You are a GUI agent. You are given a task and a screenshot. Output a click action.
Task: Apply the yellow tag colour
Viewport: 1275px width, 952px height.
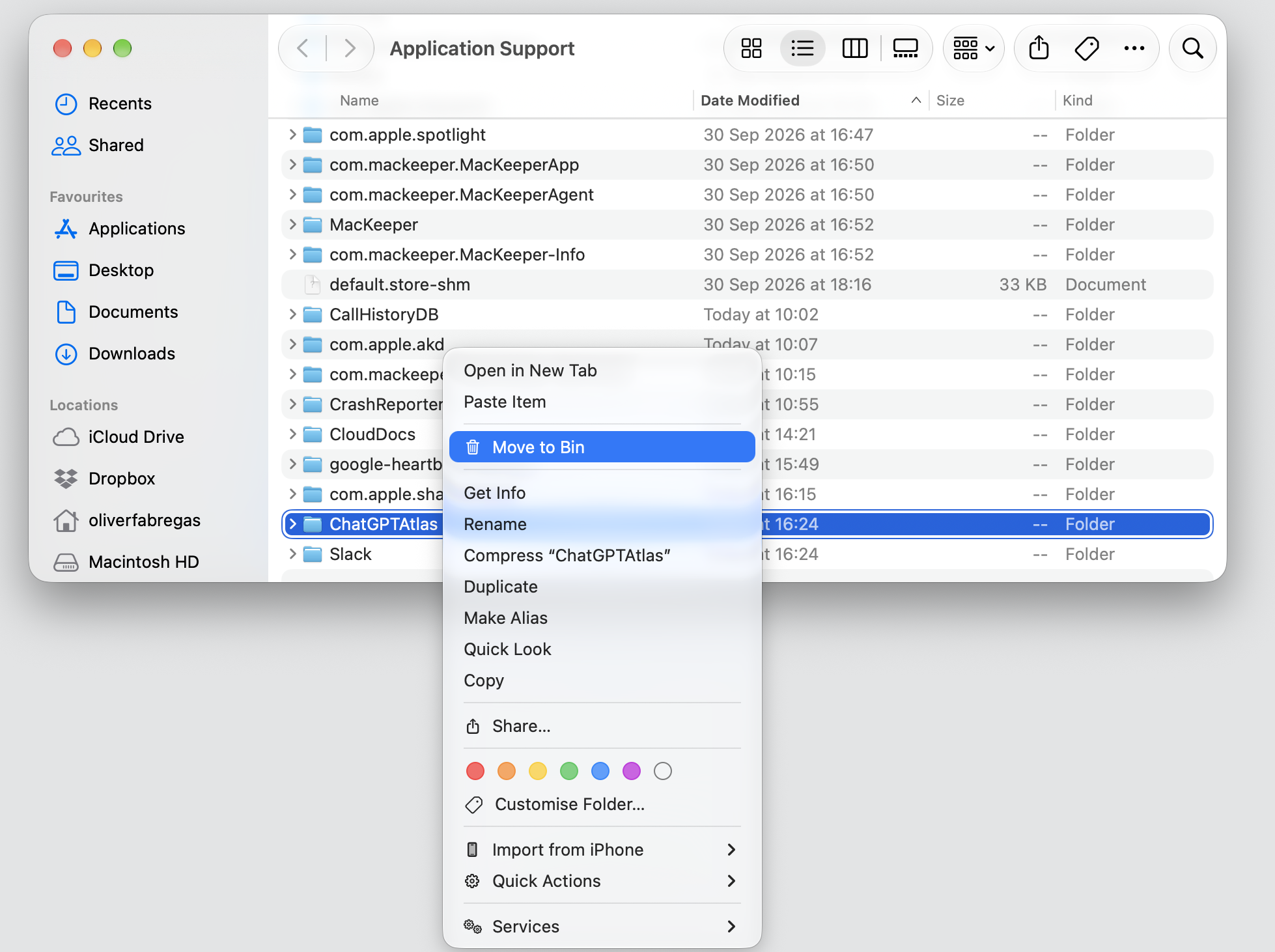pos(538,771)
